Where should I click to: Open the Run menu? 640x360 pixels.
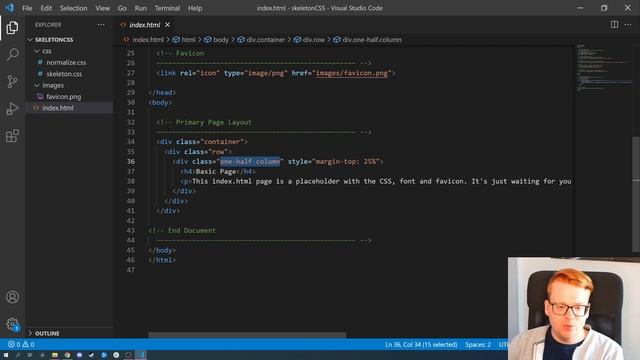coord(140,8)
